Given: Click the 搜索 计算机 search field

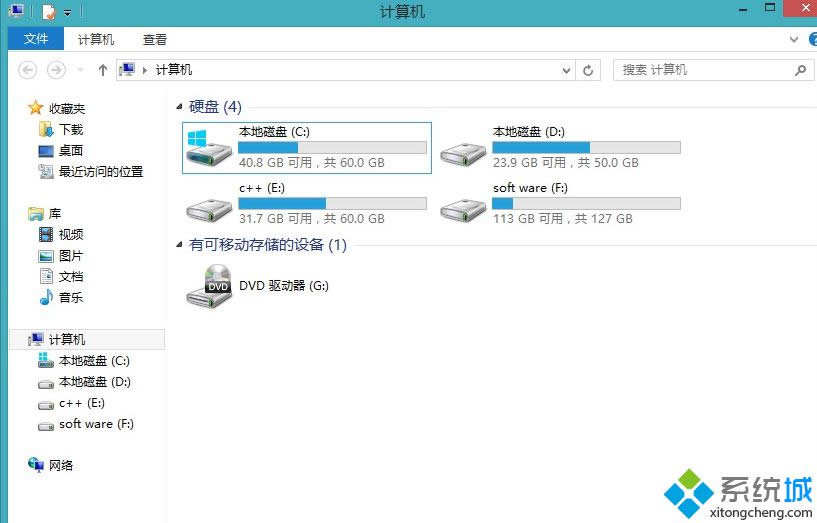Looking at the screenshot, I should 702,70.
